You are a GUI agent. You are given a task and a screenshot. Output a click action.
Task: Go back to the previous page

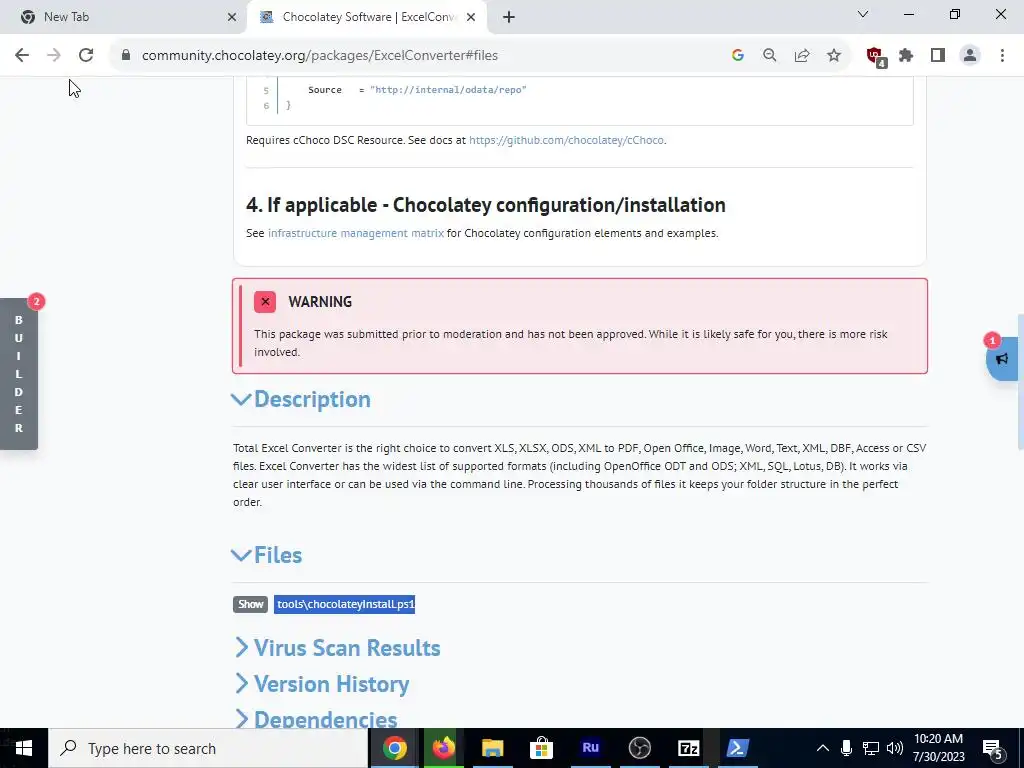(22, 56)
